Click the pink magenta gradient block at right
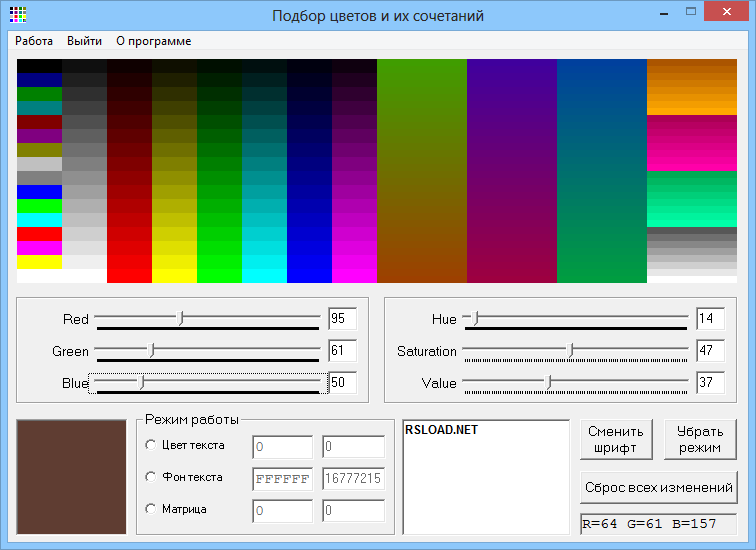This screenshot has height=550, width=756. pos(692,143)
